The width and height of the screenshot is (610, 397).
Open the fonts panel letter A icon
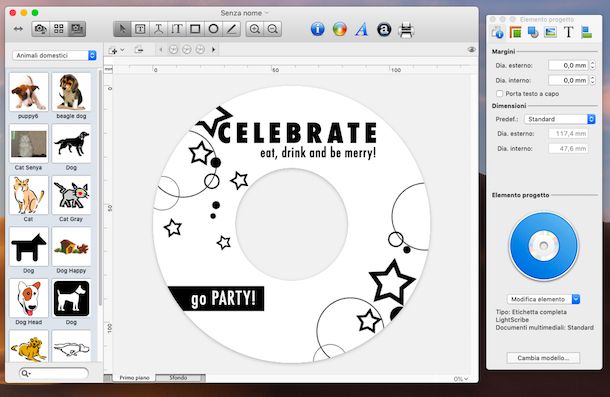361,29
